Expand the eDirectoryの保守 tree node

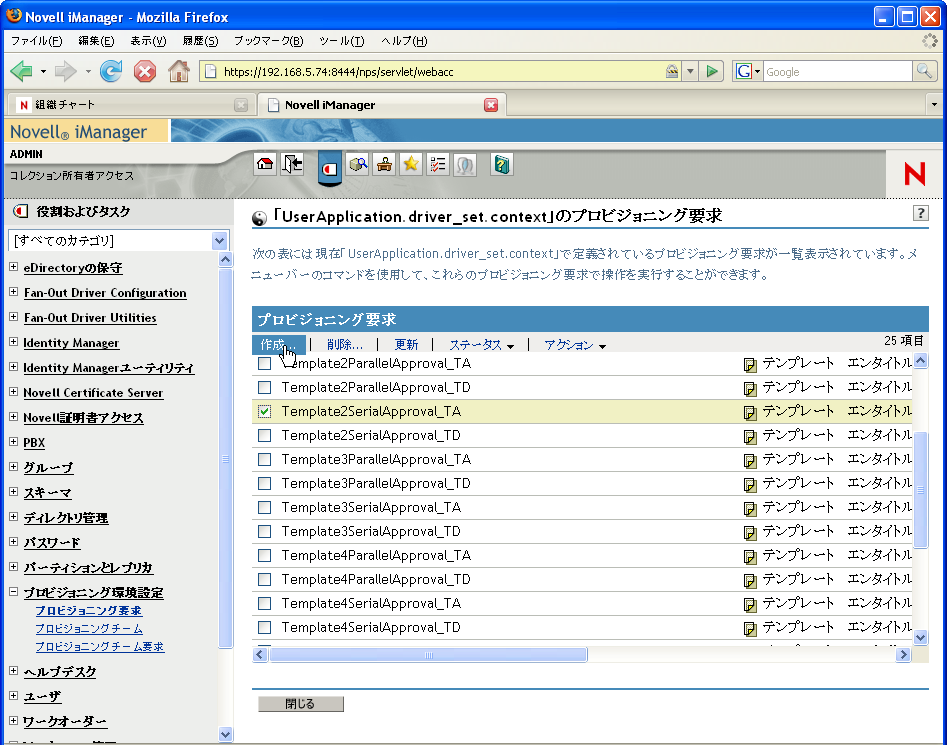pos(13,266)
